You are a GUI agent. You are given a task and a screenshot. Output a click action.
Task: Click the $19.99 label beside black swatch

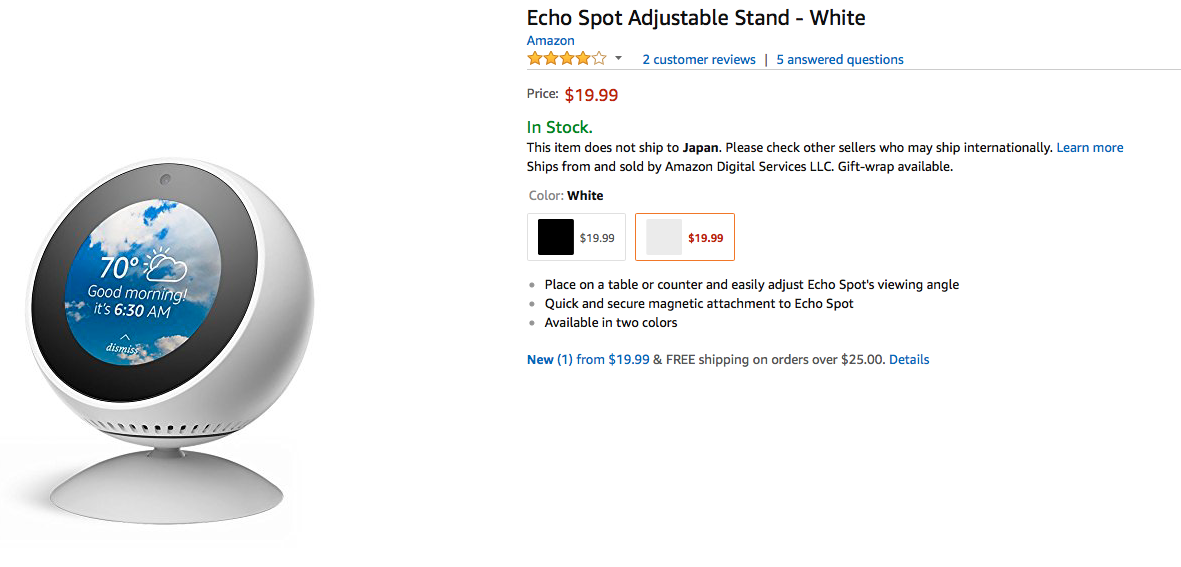click(x=597, y=238)
